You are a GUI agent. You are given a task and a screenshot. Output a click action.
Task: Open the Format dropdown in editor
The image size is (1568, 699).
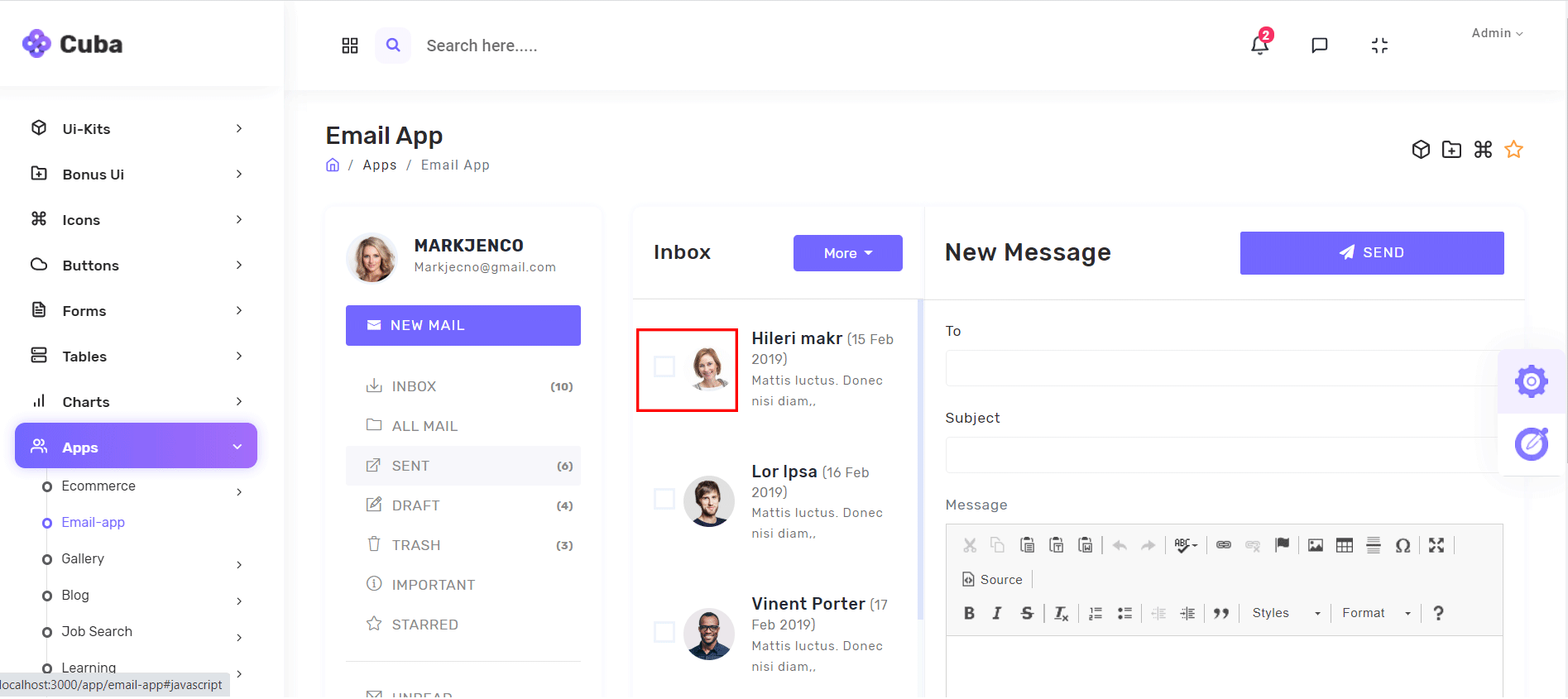coord(1376,613)
